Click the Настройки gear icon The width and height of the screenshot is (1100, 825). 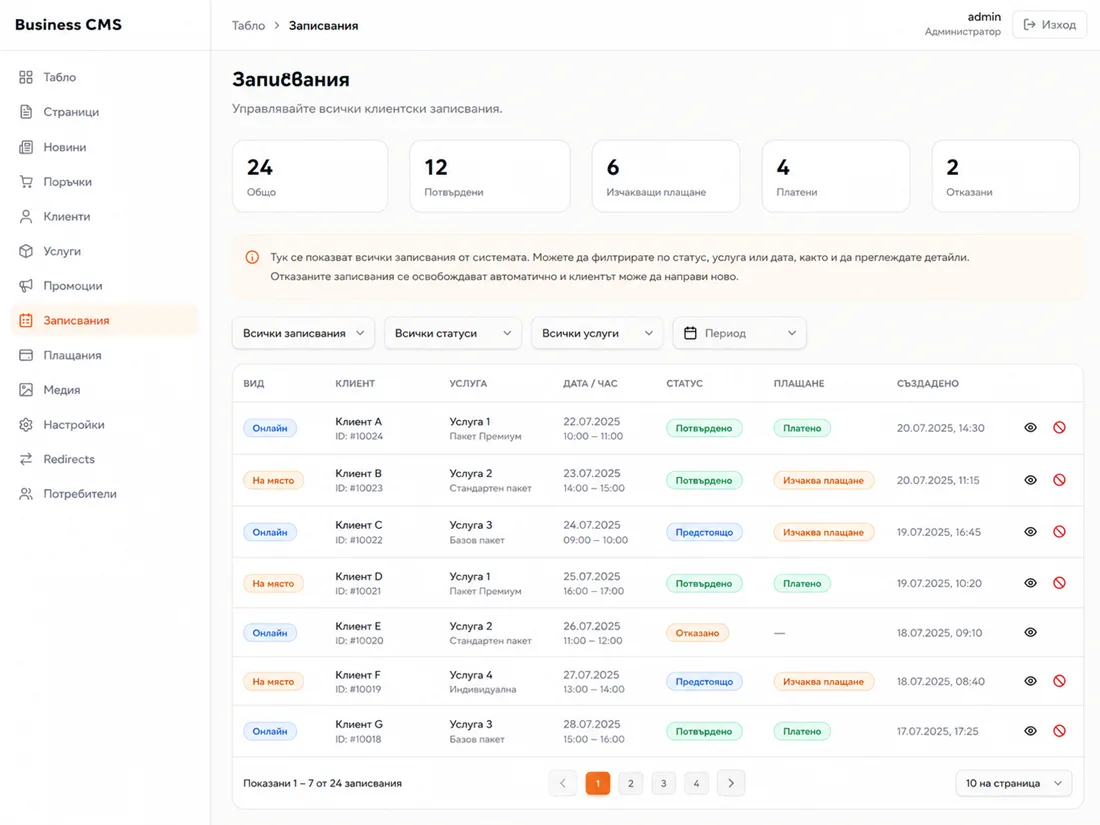26,424
